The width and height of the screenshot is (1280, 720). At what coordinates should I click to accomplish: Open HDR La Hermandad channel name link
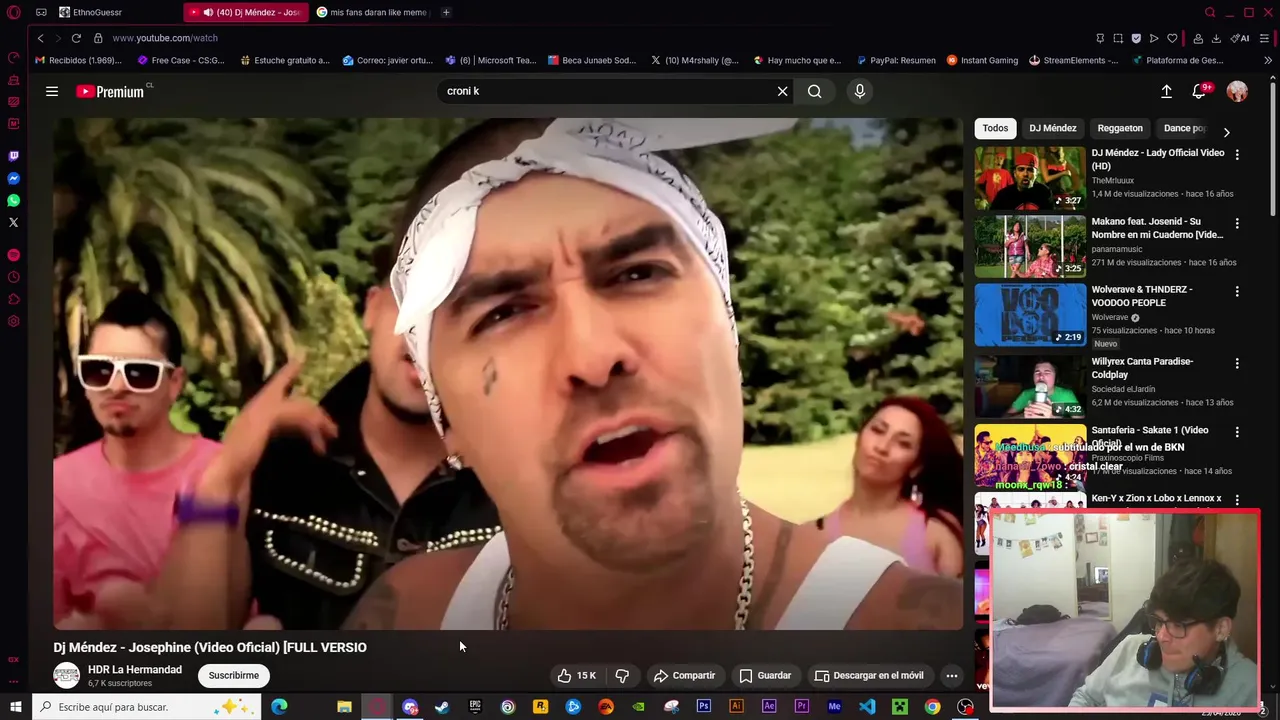[x=135, y=670]
